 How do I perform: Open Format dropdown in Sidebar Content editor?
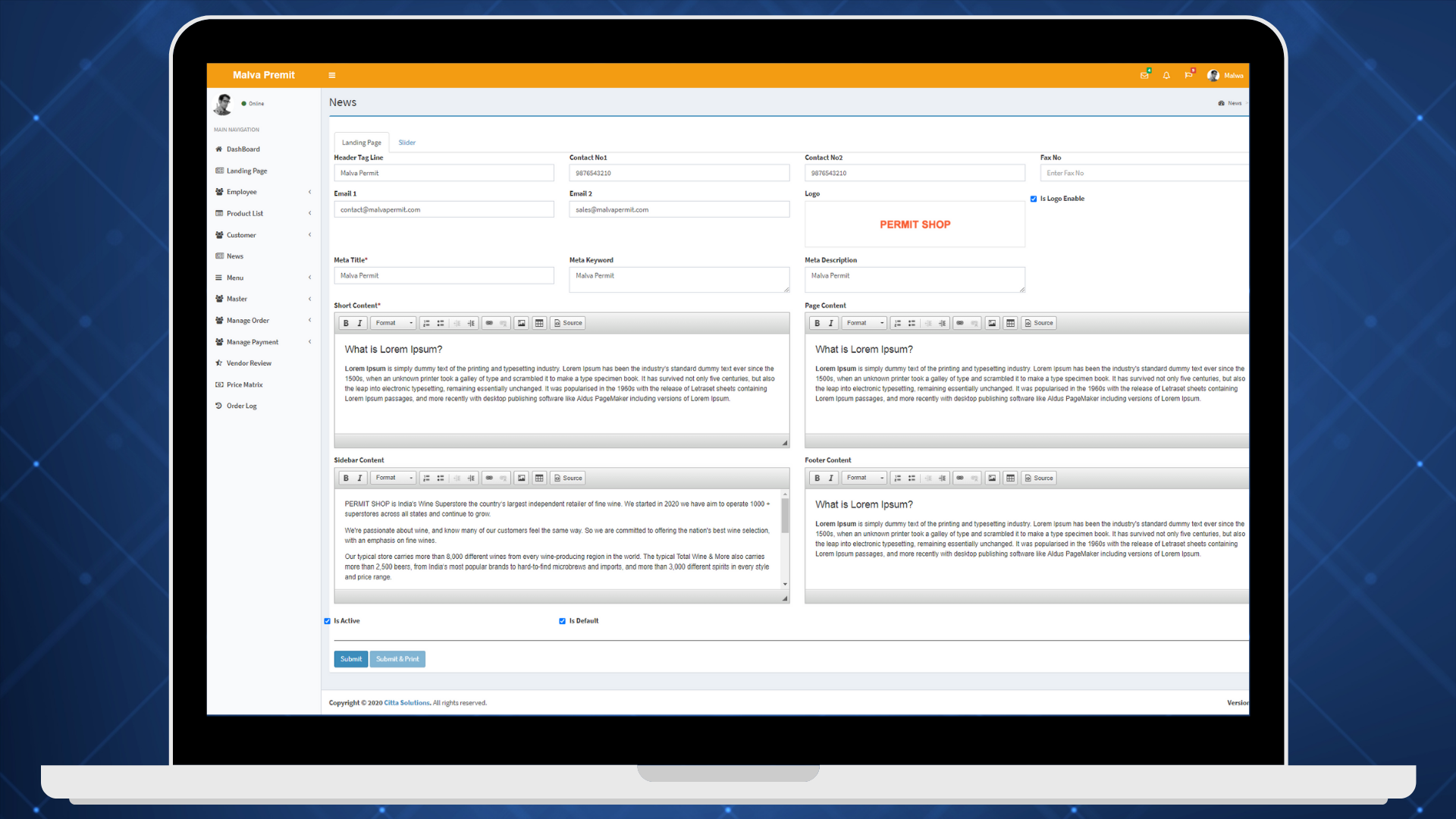394,478
